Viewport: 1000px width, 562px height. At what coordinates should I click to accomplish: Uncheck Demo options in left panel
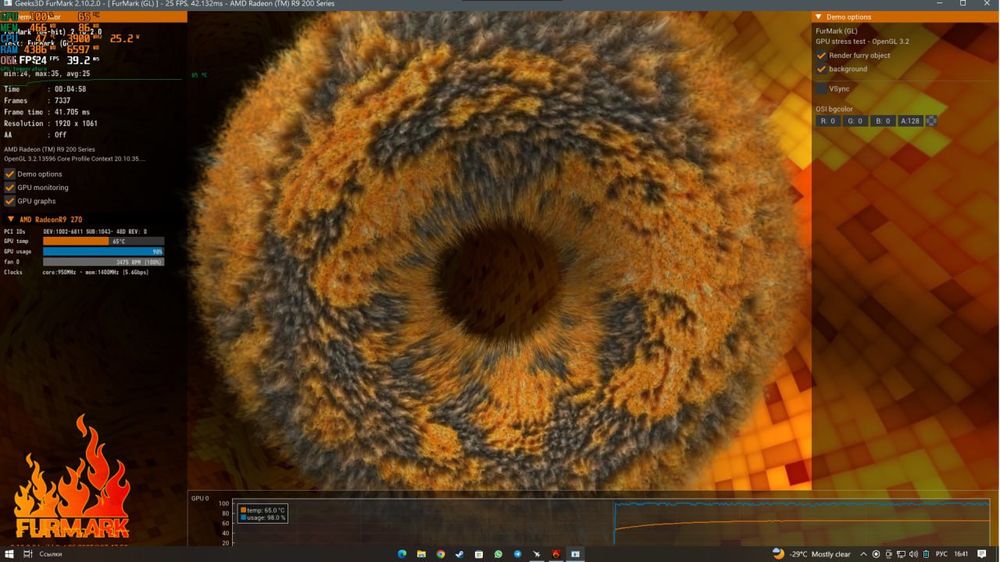(x=10, y=174)
